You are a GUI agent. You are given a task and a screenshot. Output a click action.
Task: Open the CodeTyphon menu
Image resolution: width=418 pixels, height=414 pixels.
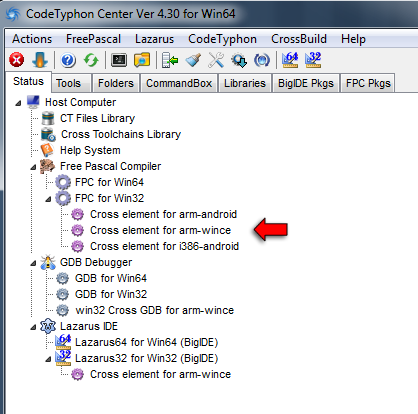click(x=222, y=39)
